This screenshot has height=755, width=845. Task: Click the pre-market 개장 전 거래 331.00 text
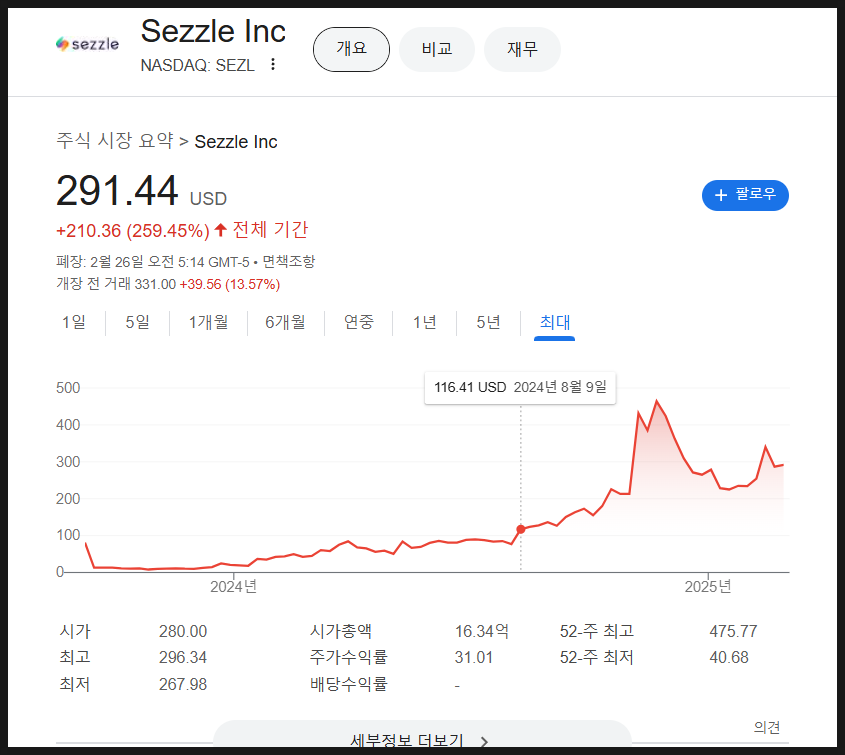coord(116,284)
